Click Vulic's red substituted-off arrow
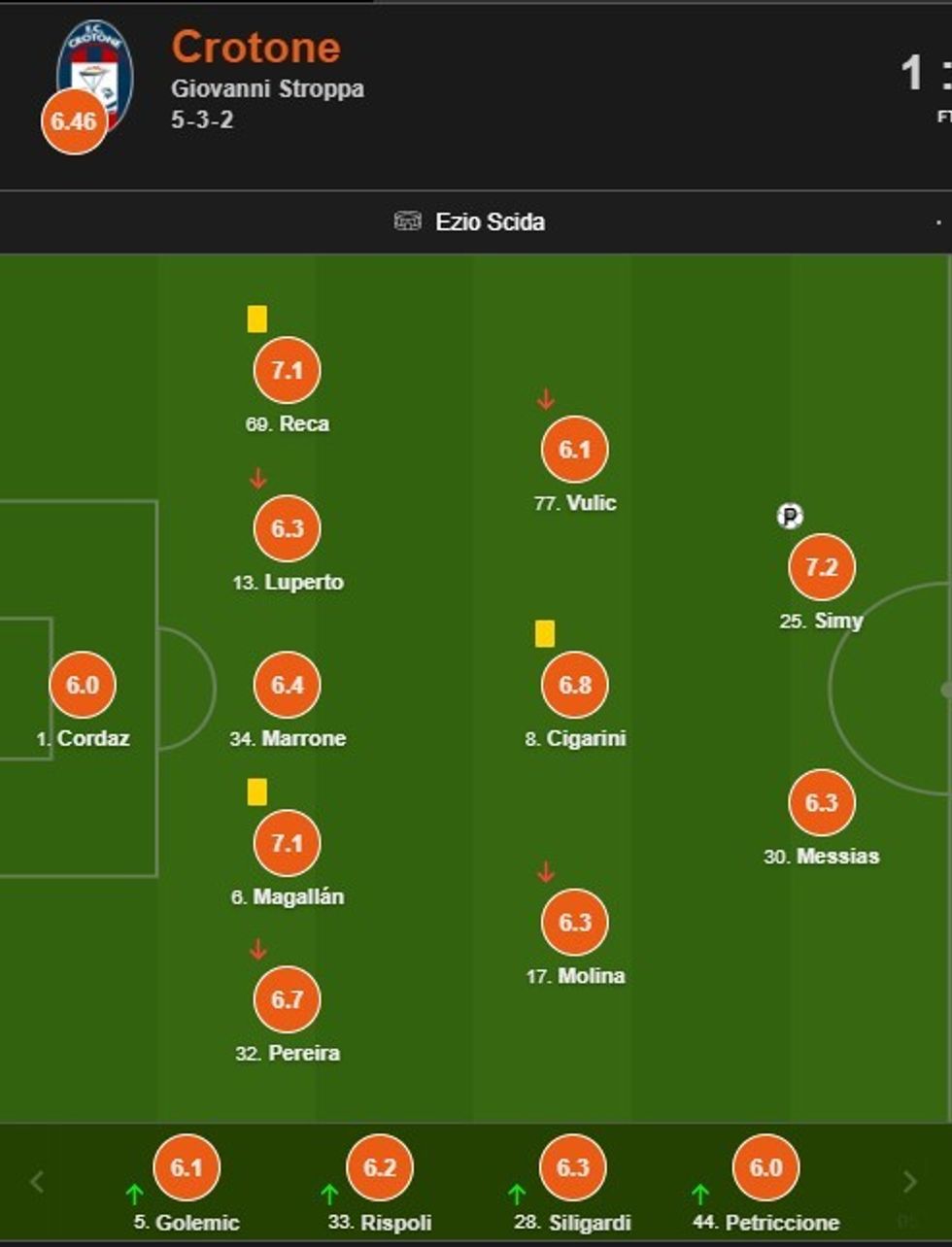 [545, 399]
